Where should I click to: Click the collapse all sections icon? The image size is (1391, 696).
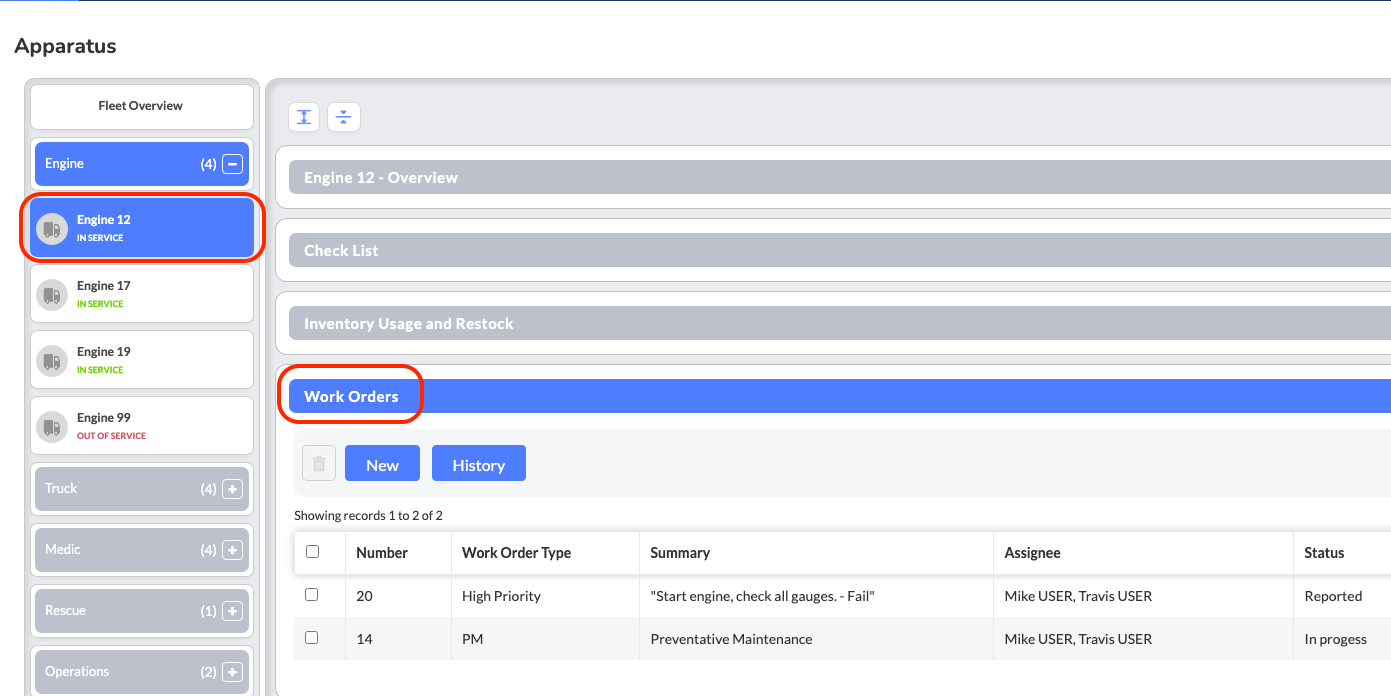343,117
